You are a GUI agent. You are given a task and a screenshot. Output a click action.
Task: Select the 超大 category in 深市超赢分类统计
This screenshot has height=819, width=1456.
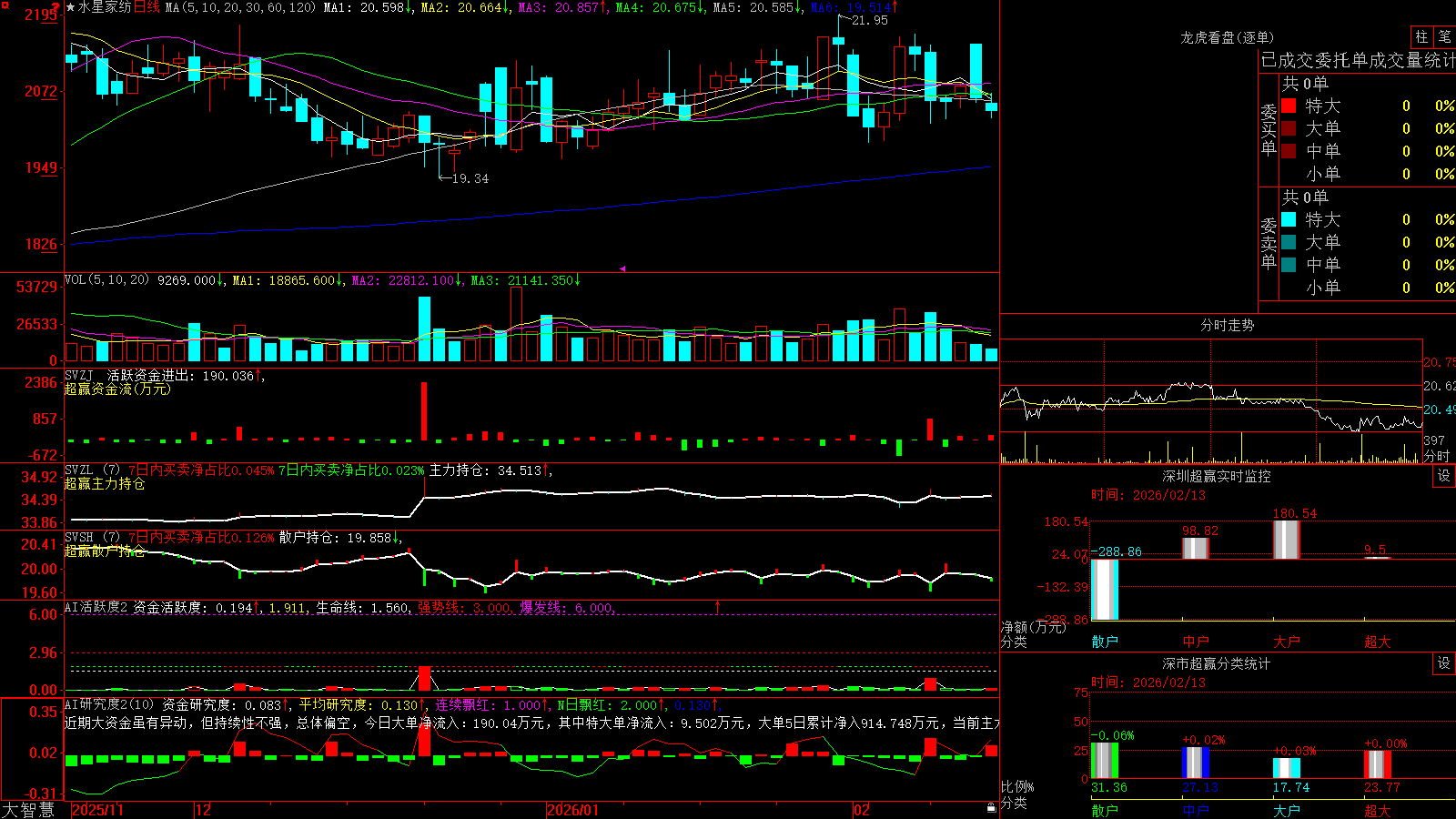point(1378,810)
